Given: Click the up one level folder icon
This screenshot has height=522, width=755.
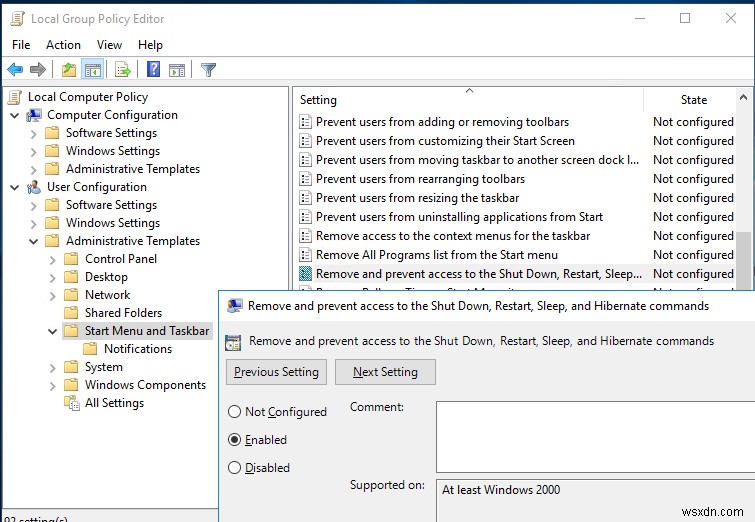Looking at the screenshot, I should point(69,70).
